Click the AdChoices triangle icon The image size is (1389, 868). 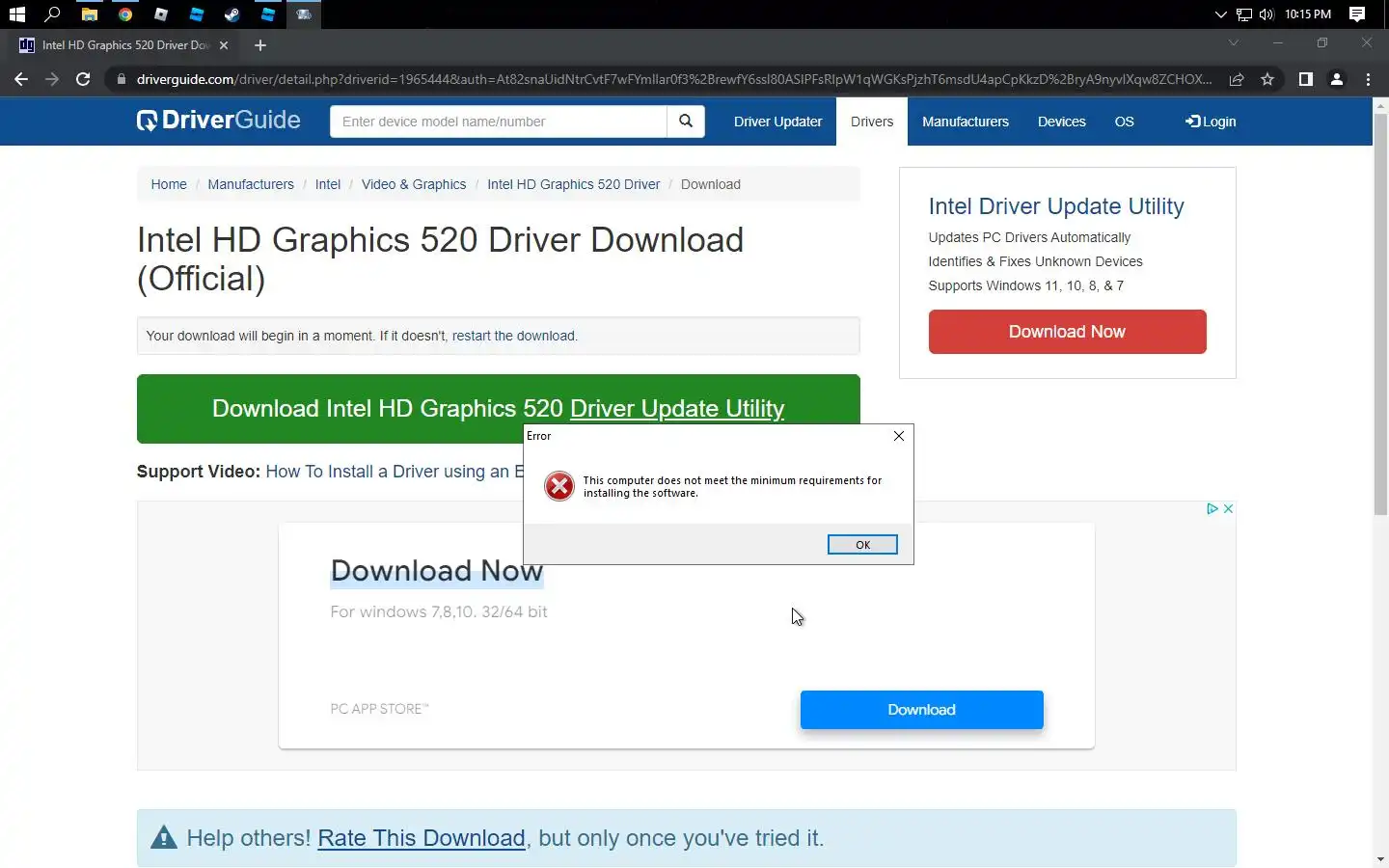click(x=1212, y=508)
